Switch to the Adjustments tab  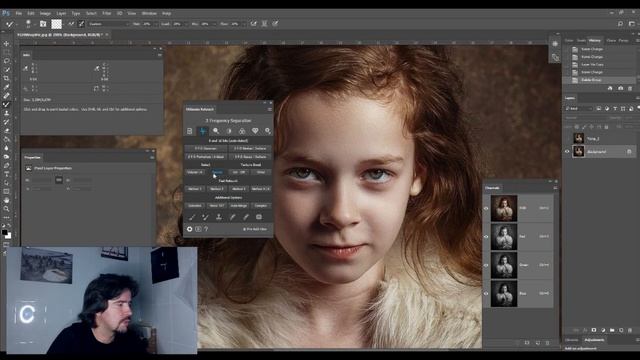coord(594,340)
